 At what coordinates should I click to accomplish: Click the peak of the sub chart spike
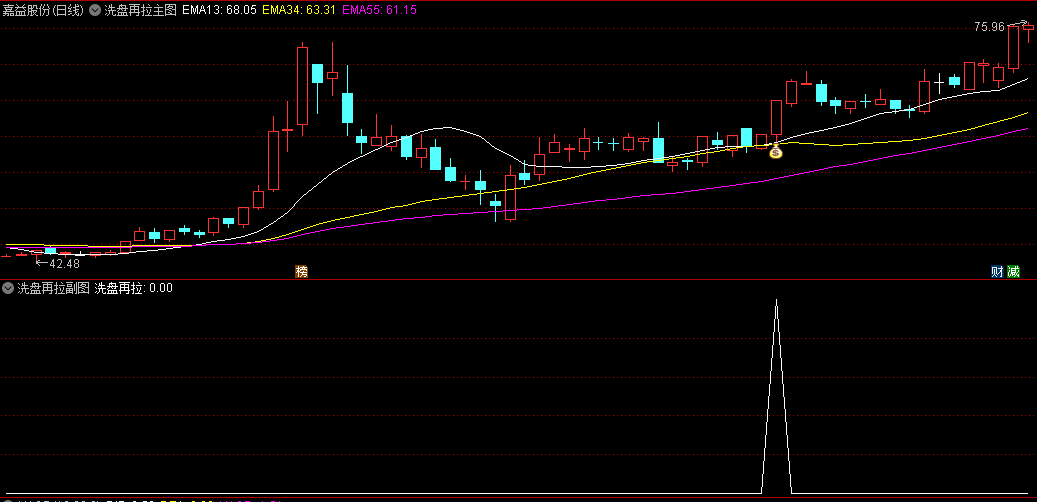click(x=776, y=300)
